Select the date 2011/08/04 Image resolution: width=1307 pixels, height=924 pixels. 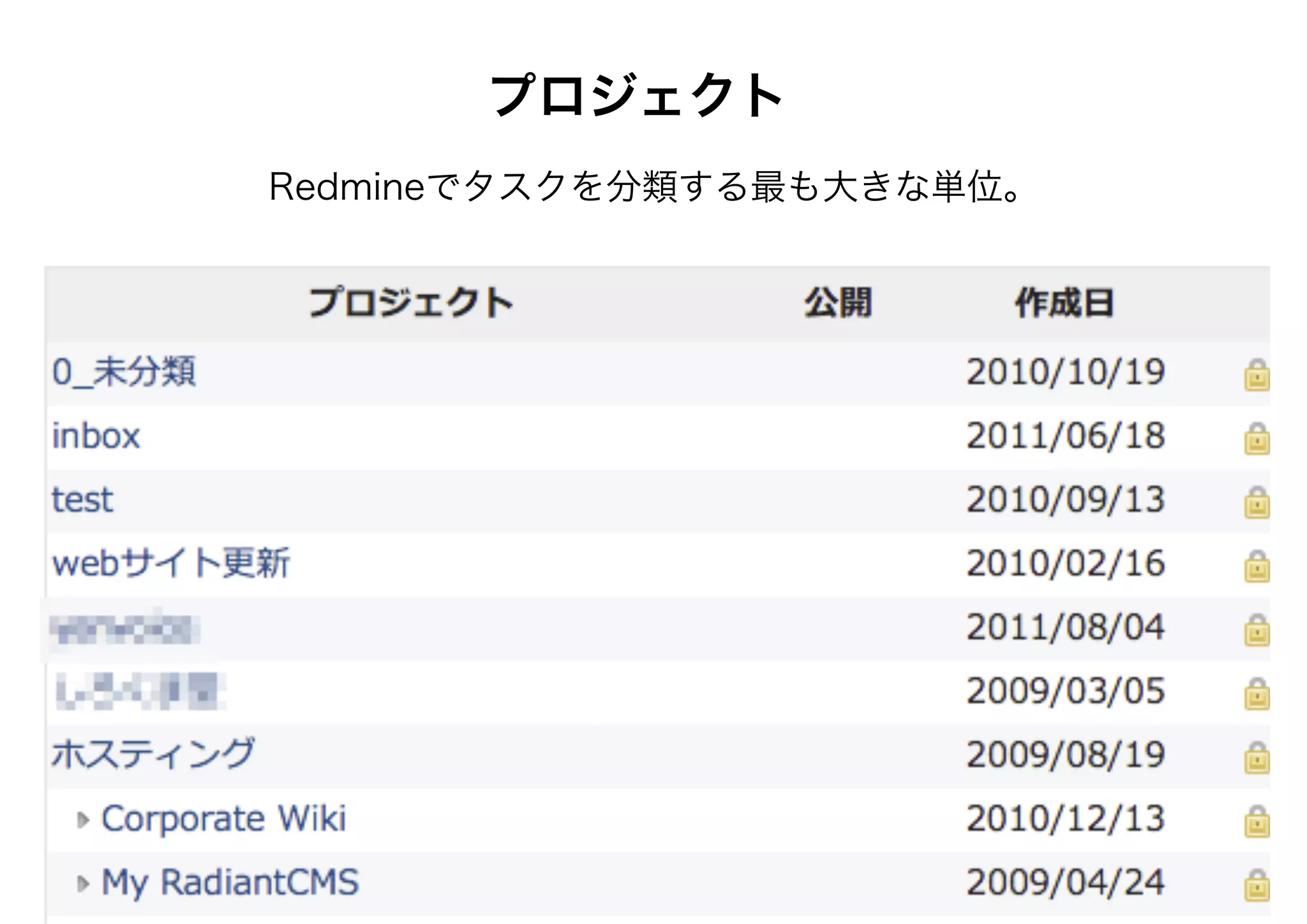pyautogui.click(x=1066, y=627)
